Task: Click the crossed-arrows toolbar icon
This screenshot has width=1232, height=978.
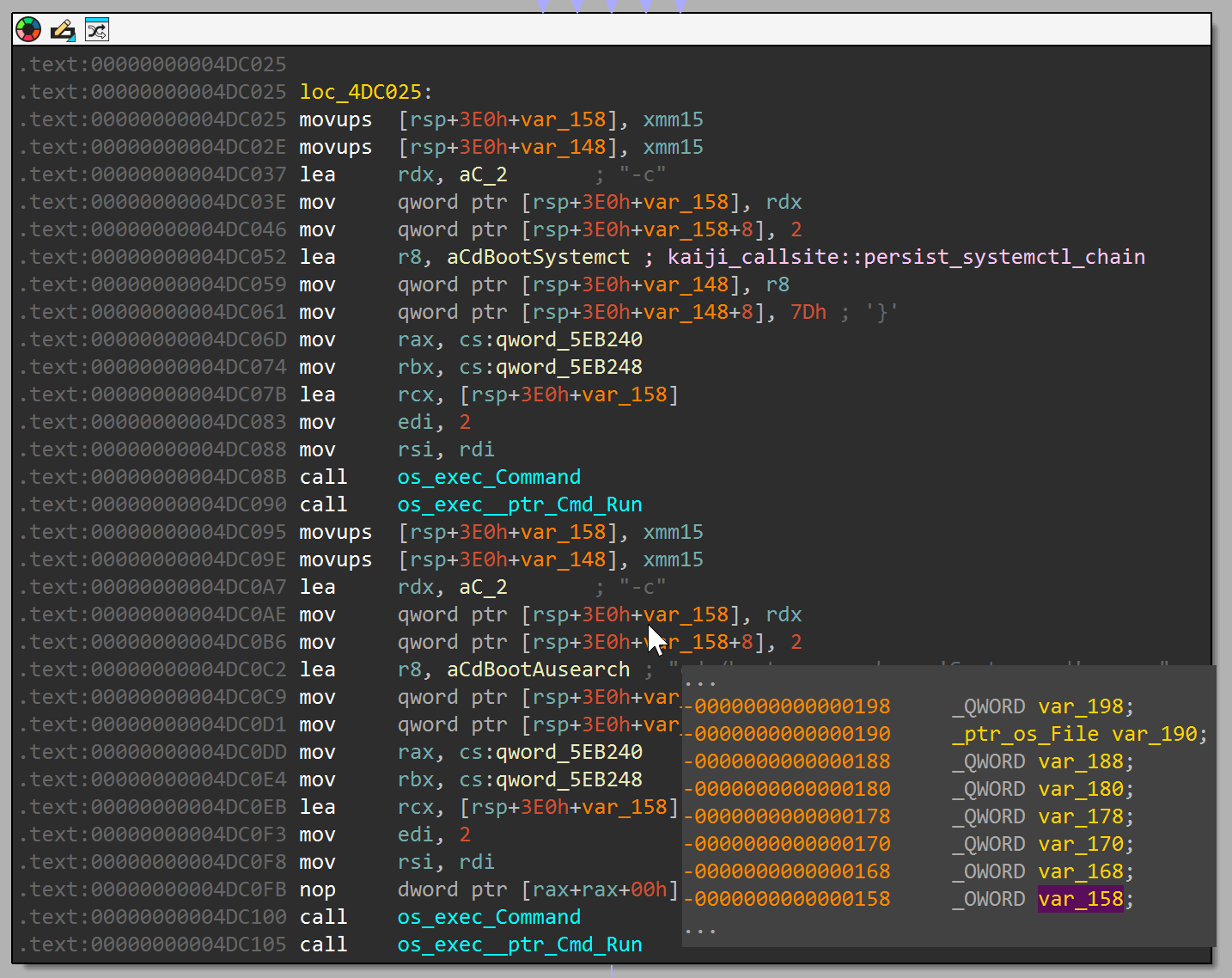Action: [96, 28]
